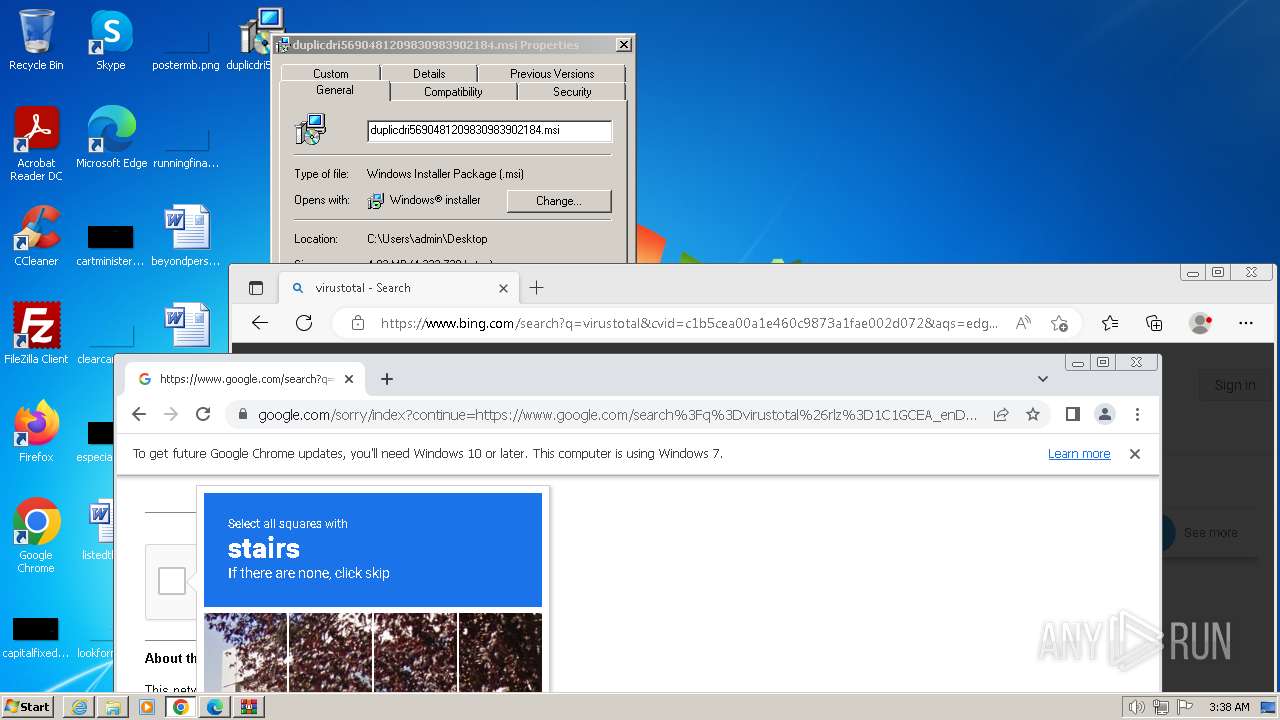The height and width of the screenshot is (720, 1280).
Task: Select the CCleaner desktop shortcut
Action: click(36, 236)
